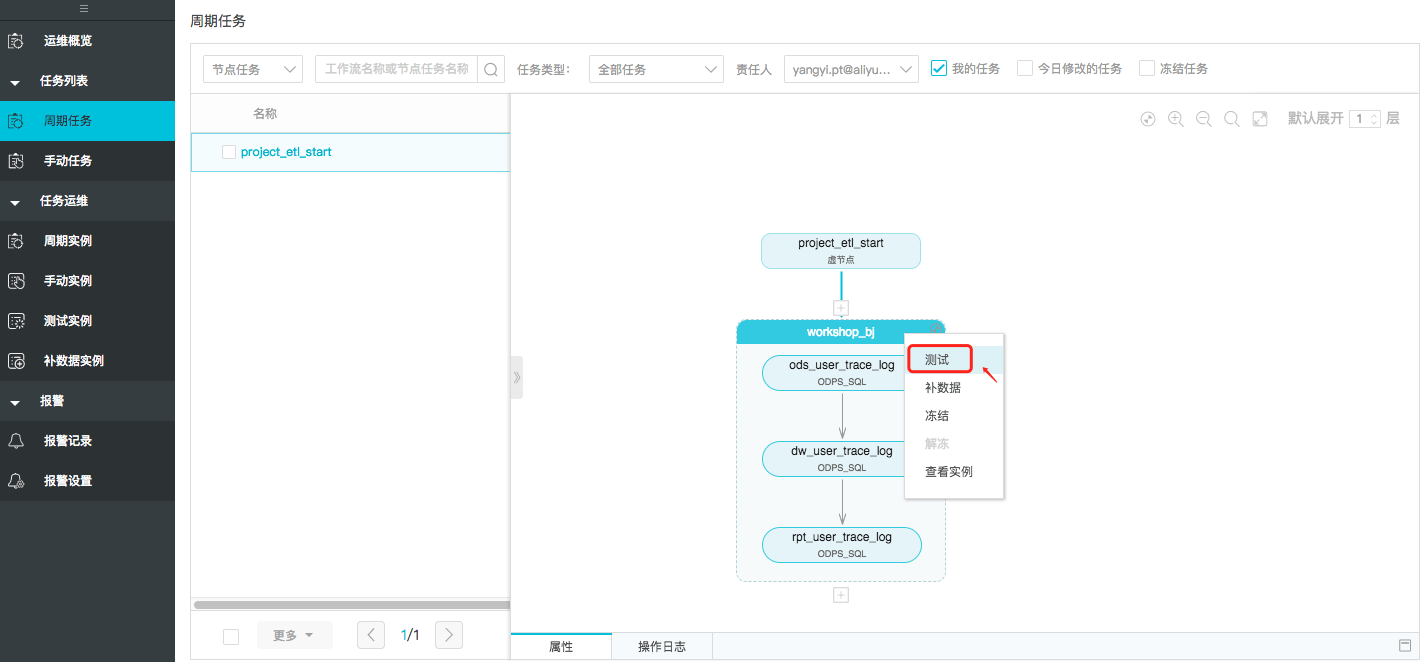Enable 今日修改的任务 checkbox
The height and width of the screenshot is (662, 1425).
point(1025,68)
